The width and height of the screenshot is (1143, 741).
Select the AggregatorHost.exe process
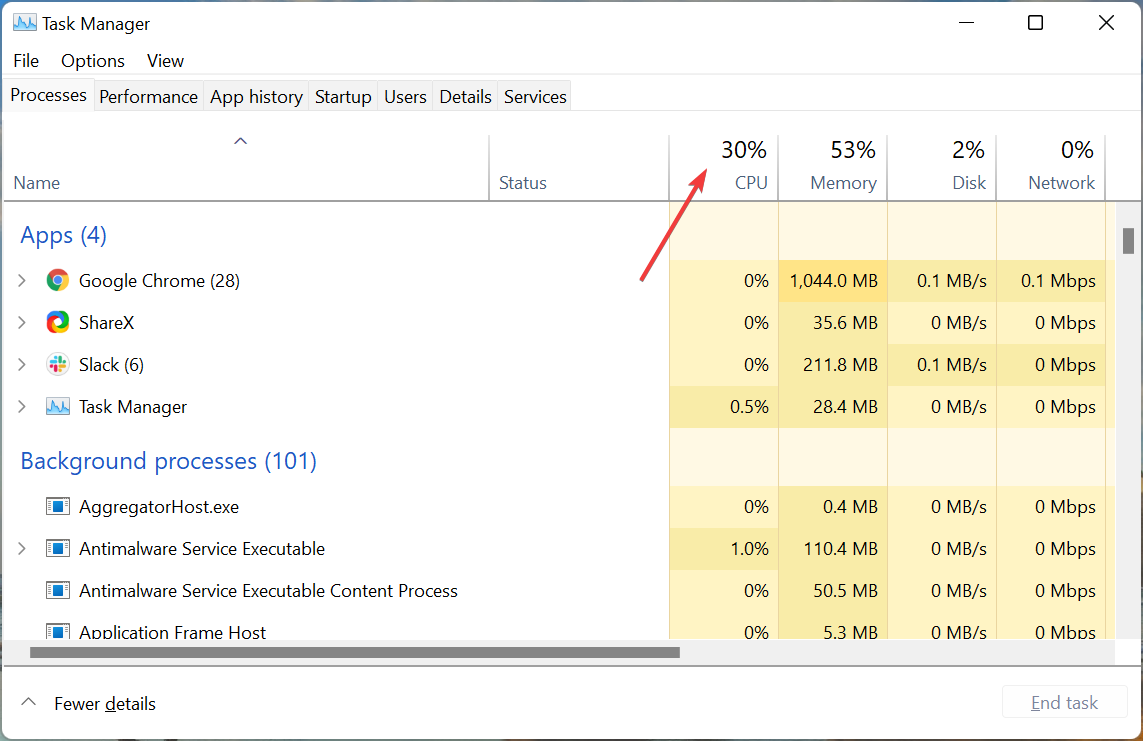click(159, 506)
